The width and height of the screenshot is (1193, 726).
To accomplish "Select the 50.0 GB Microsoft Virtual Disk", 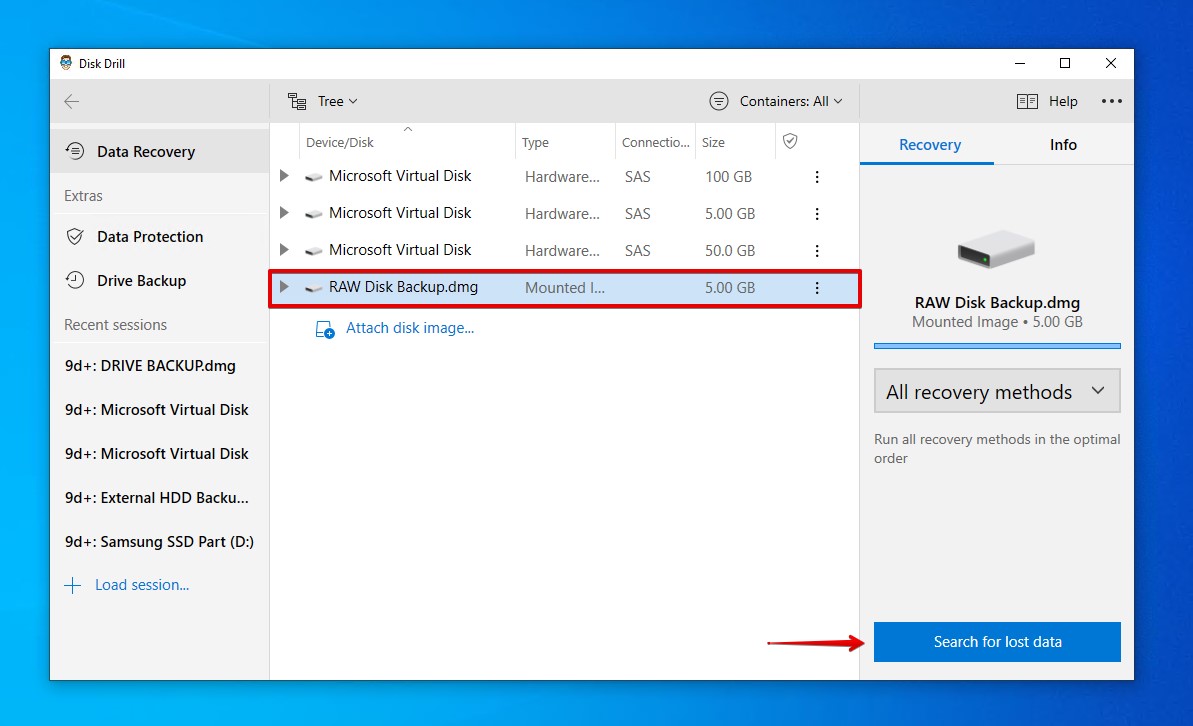I will [565, 250].
